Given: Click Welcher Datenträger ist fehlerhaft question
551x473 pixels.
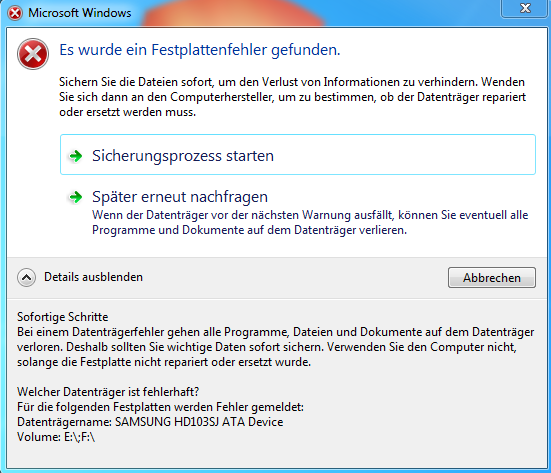Looking at the screenshot, I should click(108, 392).
